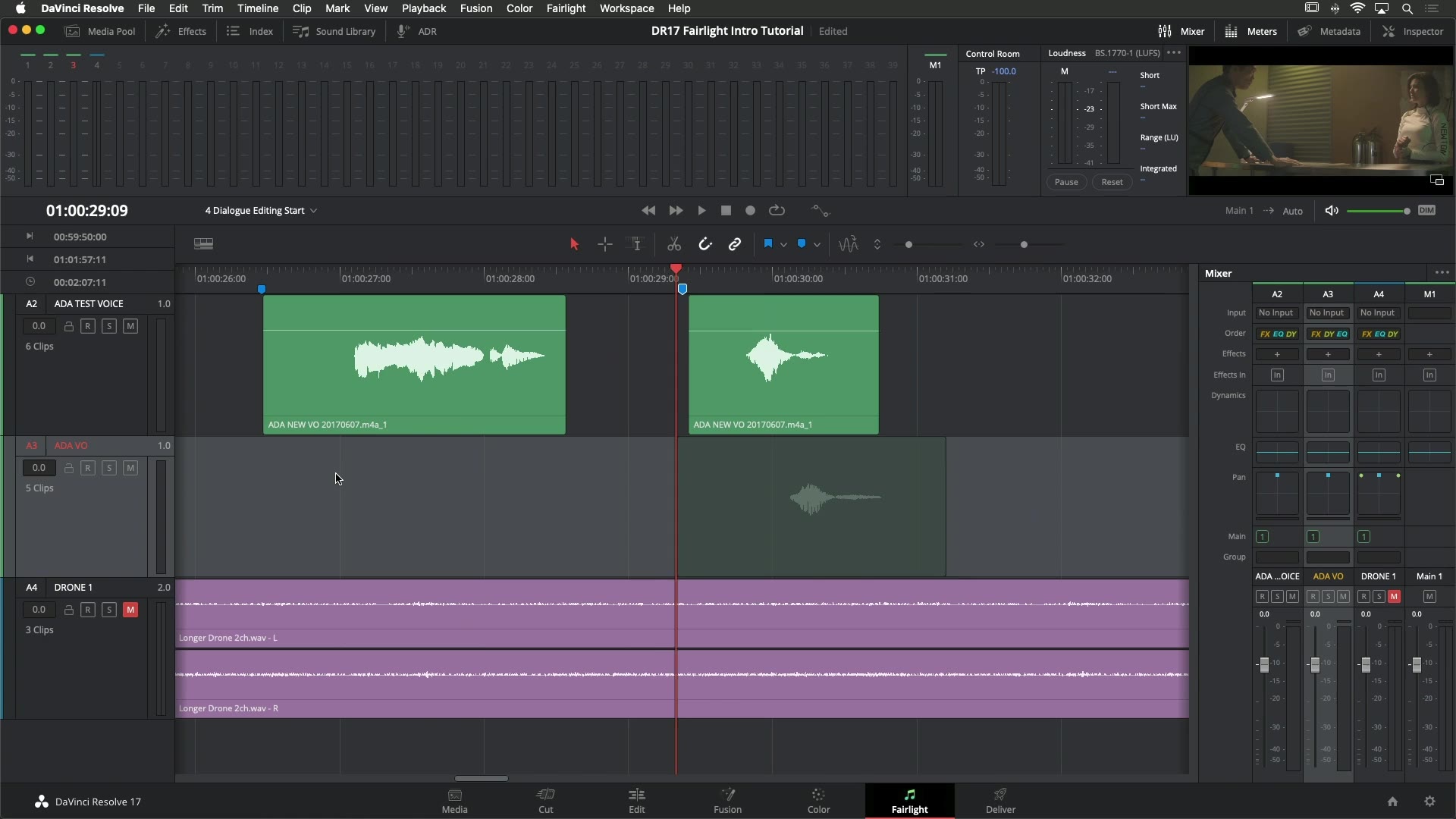Open the Metadata panel

(x=1329, y=31)
